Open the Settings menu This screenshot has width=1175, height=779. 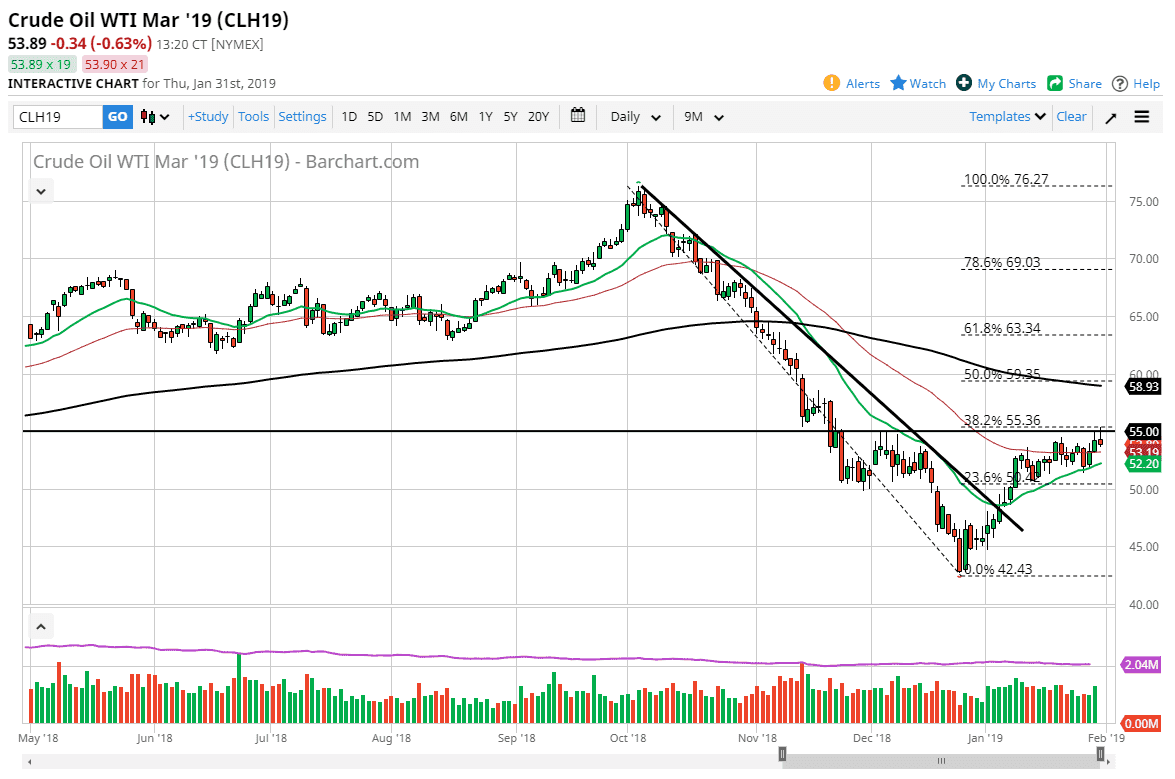[302, 117]
